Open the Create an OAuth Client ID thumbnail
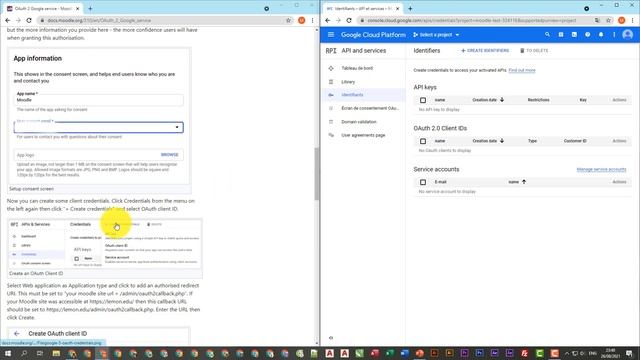The width and height of the screenshot is (640, 360). pos(105,244)
